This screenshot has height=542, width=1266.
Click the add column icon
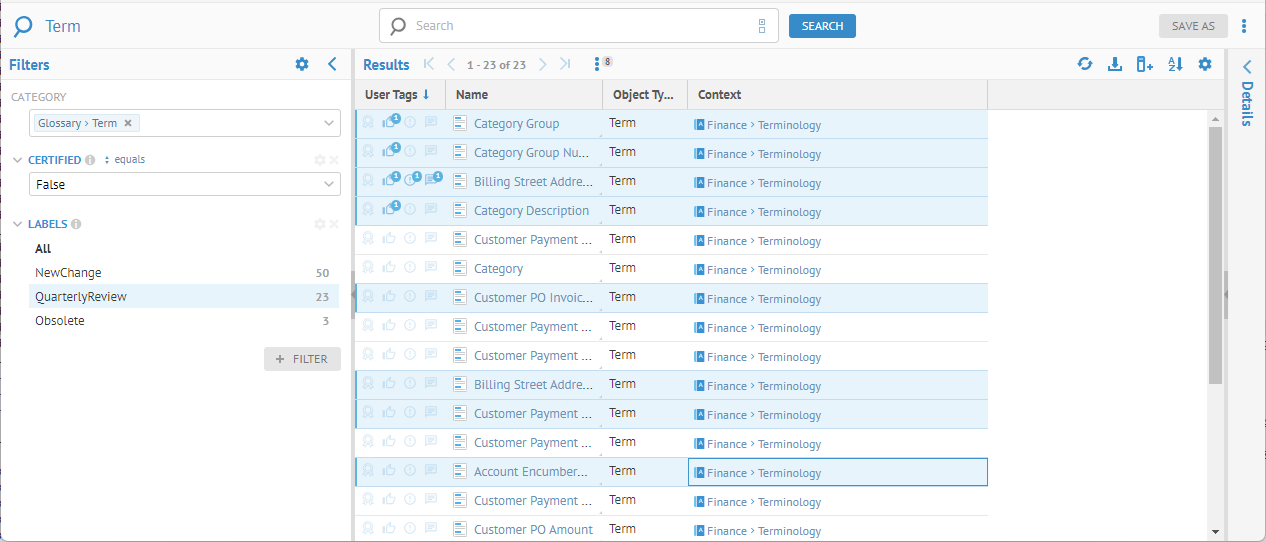[x=1145, y=65]
